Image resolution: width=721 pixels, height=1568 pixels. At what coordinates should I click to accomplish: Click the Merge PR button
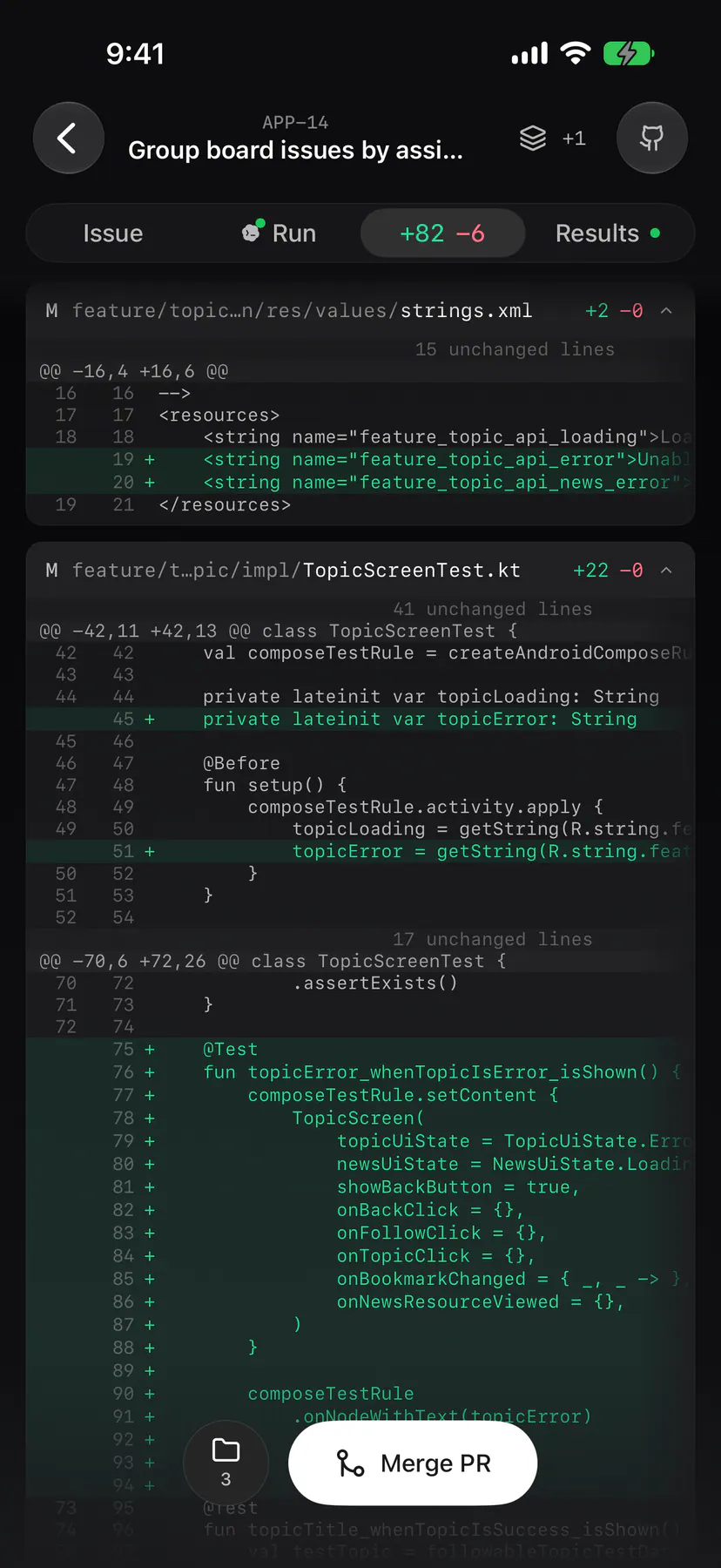click(413, 1463)
